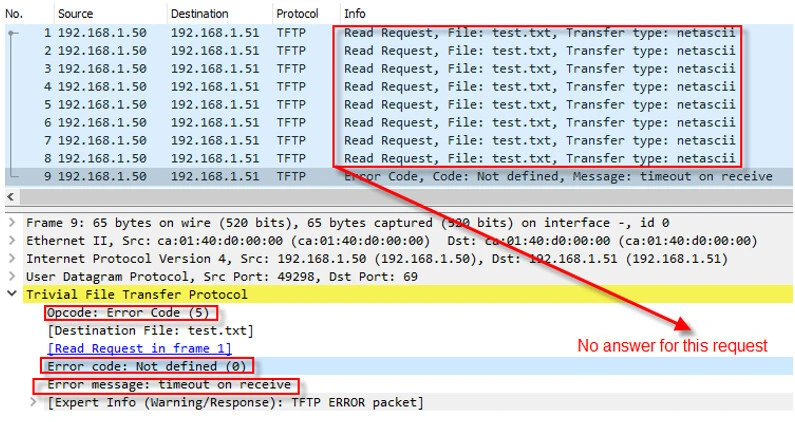Sort packets by the No. column header
The image size is (795, 422).
(x=16, y=14)
